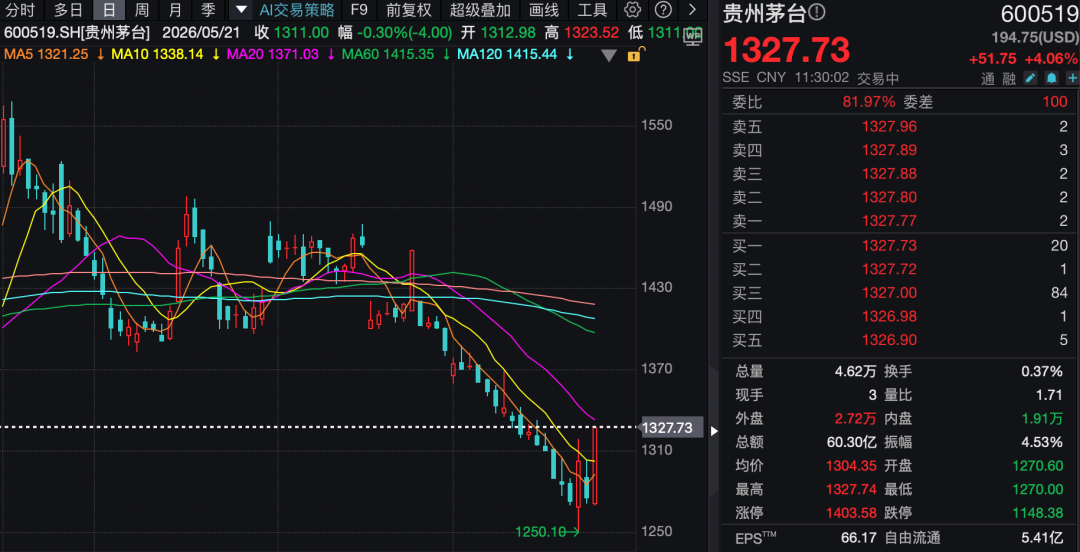Select the 买一 bid row at 1327.73

pos(900,245)
